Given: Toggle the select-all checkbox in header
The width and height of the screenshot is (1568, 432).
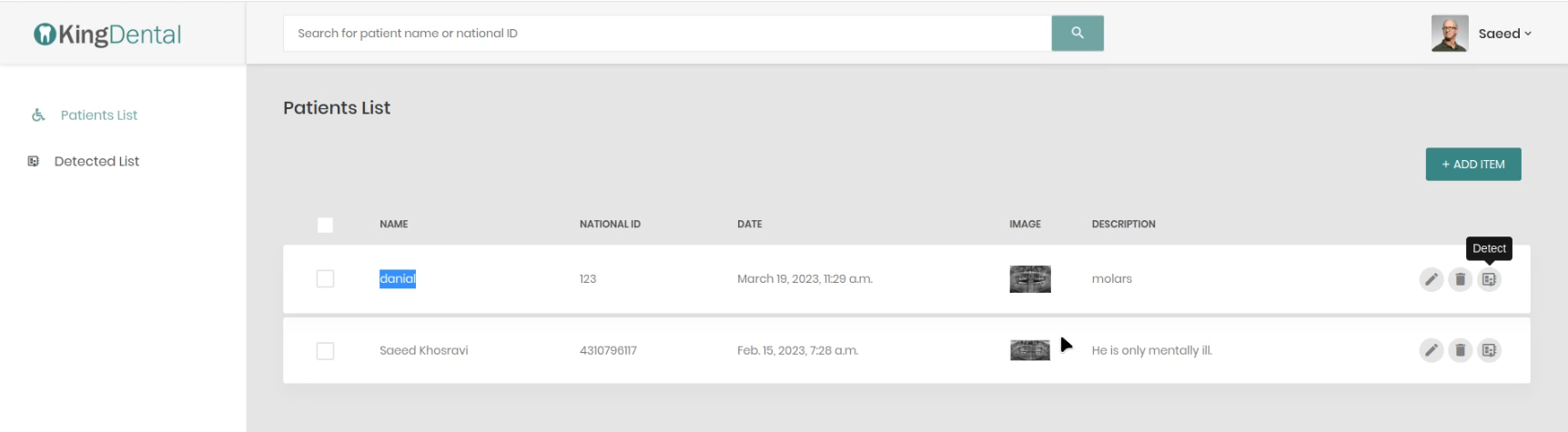Looking at the screenshot, I should (x=325, y=225).
